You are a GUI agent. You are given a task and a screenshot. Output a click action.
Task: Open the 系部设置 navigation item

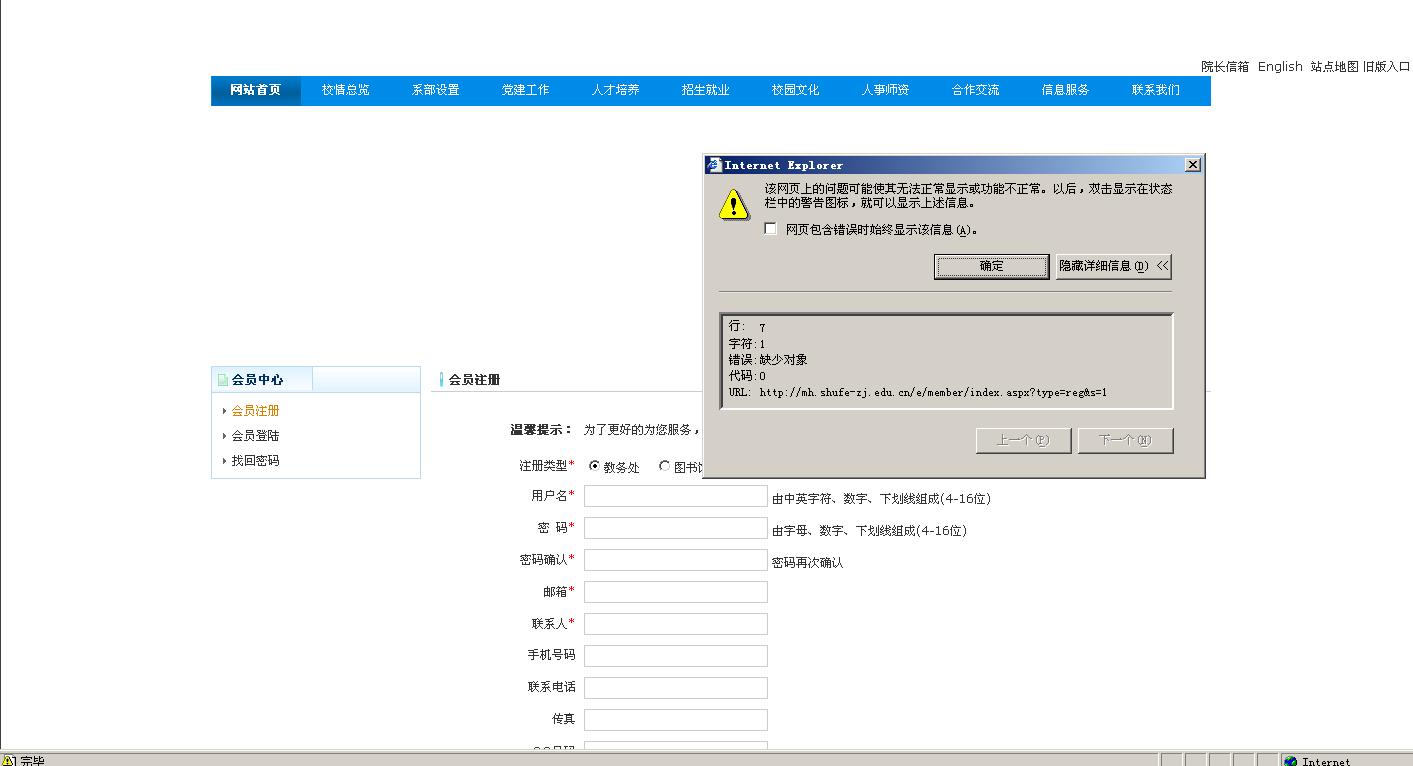pyautogui.click(x=435, y=90)
